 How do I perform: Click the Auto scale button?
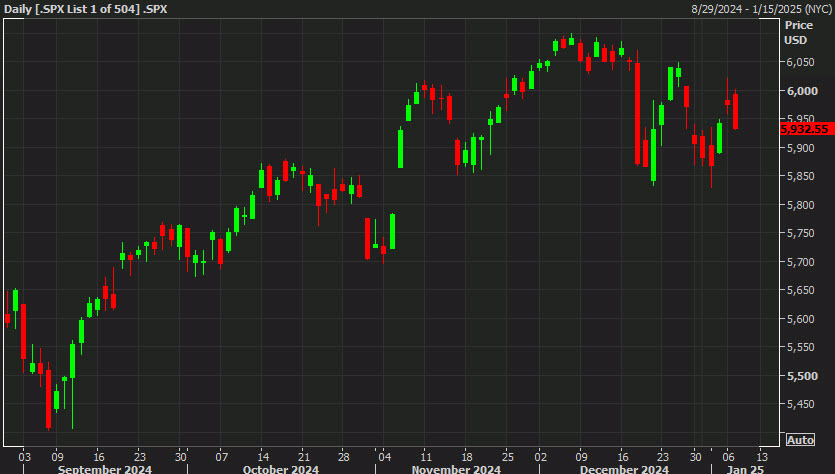pos(800,440)
